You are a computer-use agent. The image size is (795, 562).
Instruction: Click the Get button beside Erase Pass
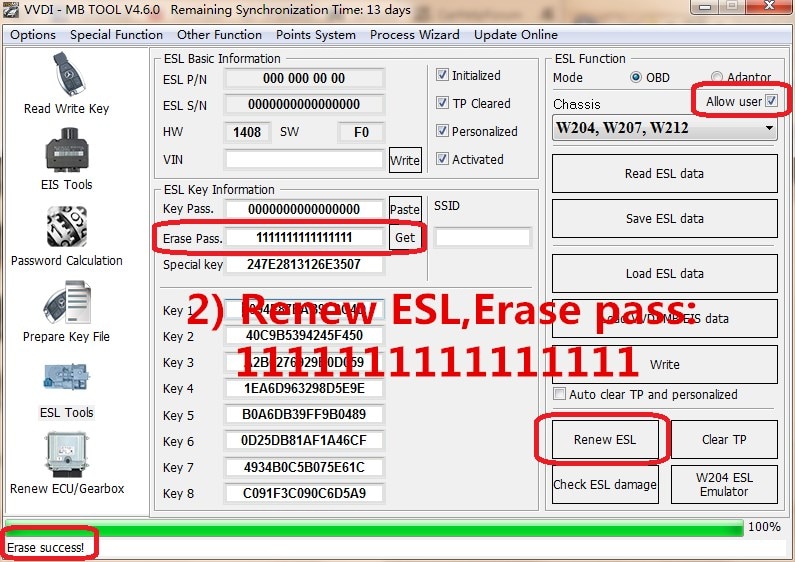point(405,238)
